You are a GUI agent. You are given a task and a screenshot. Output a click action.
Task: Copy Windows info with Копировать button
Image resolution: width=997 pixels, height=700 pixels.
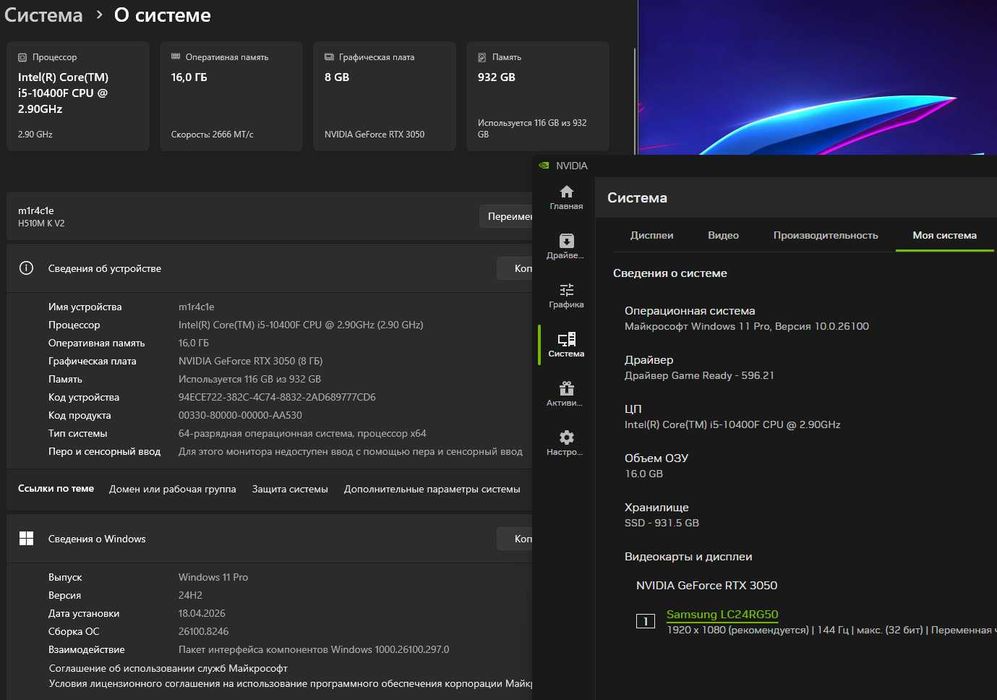pos(515,539)
